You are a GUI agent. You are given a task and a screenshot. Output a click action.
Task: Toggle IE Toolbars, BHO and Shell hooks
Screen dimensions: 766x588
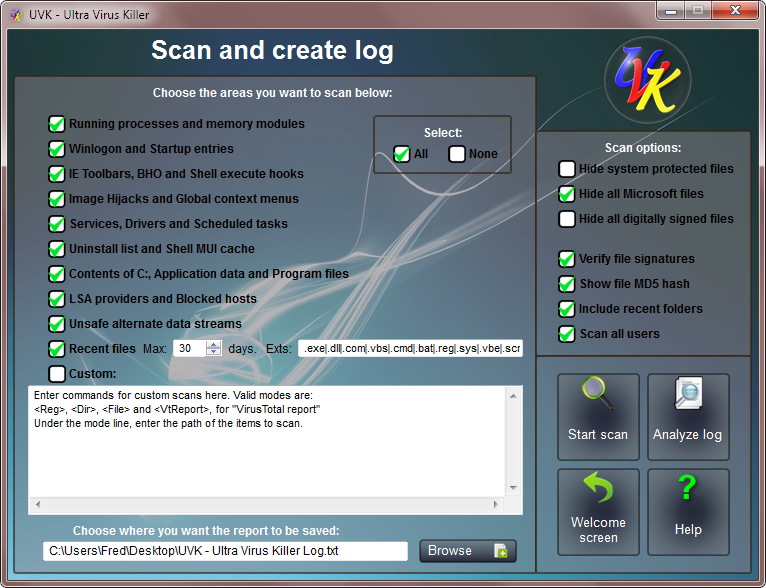[57, 174]
